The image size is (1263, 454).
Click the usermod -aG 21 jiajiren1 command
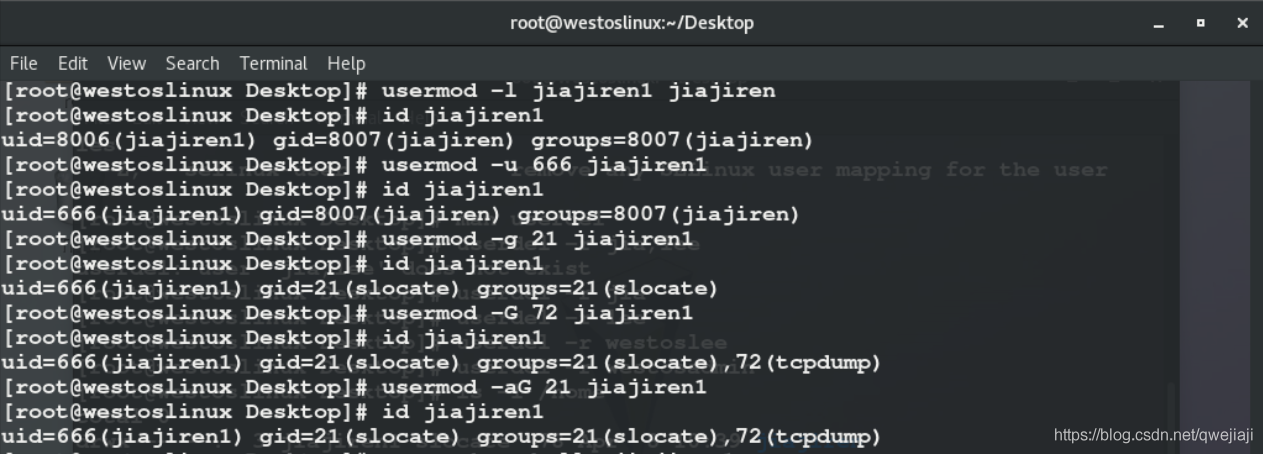544,387
